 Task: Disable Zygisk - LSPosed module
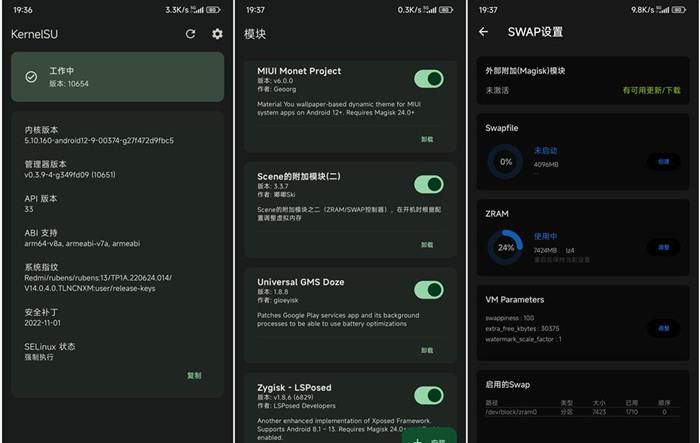428,395
